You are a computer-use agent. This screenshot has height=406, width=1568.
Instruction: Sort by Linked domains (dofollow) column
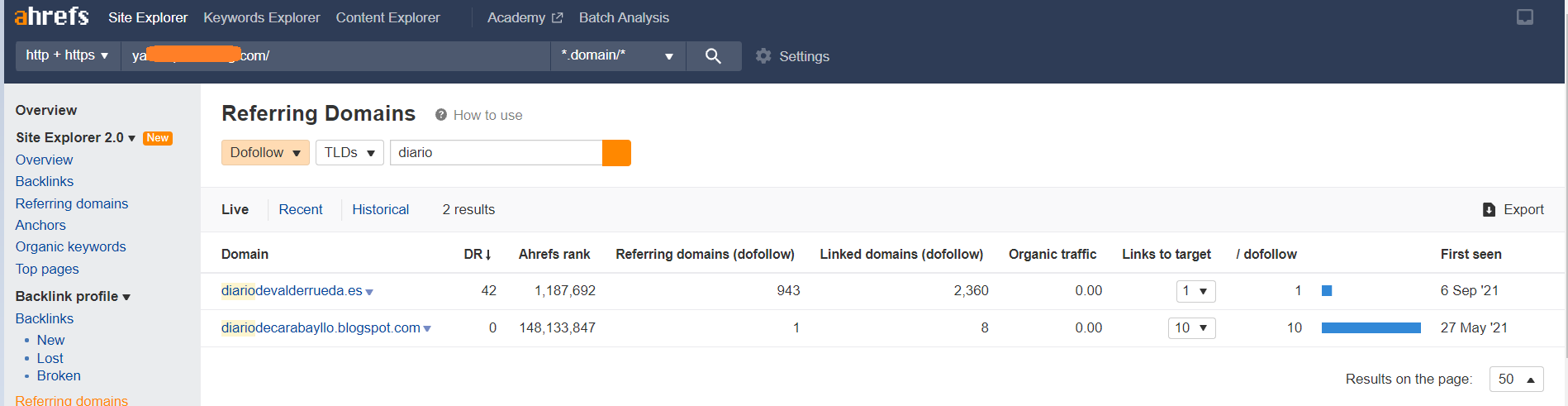[x=901, y=254]
